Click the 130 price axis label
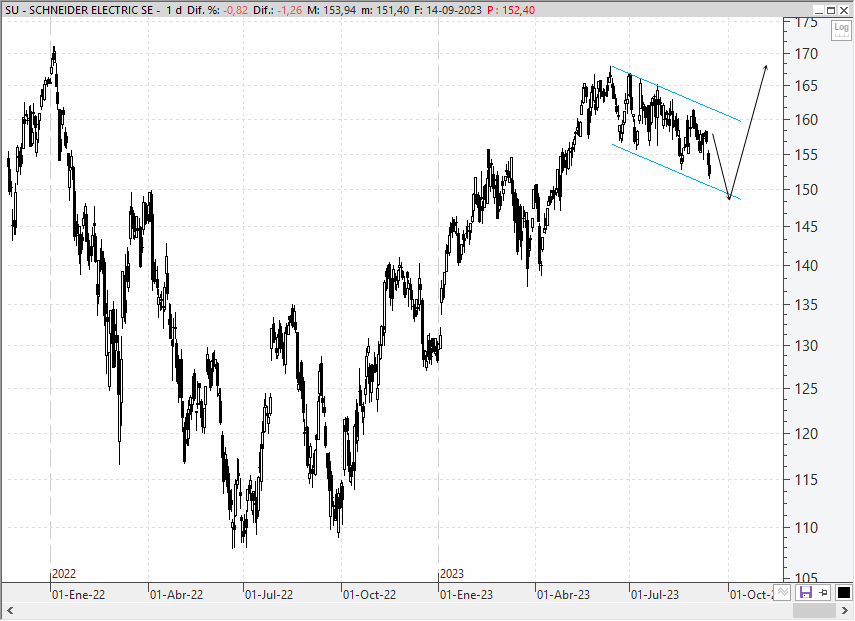The width and height of the screenshot is (855, 621). coord(806,346)
